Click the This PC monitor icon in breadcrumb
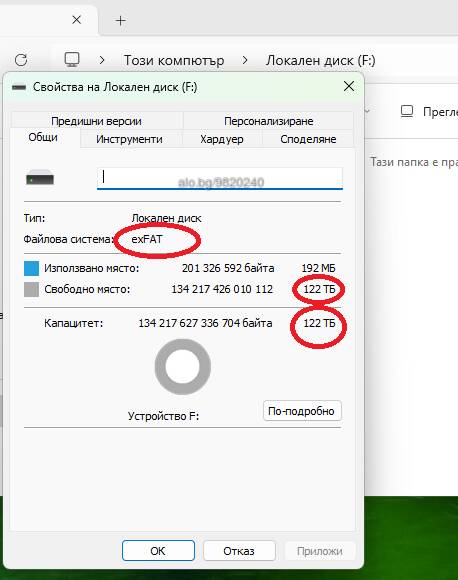 [72, 60]
